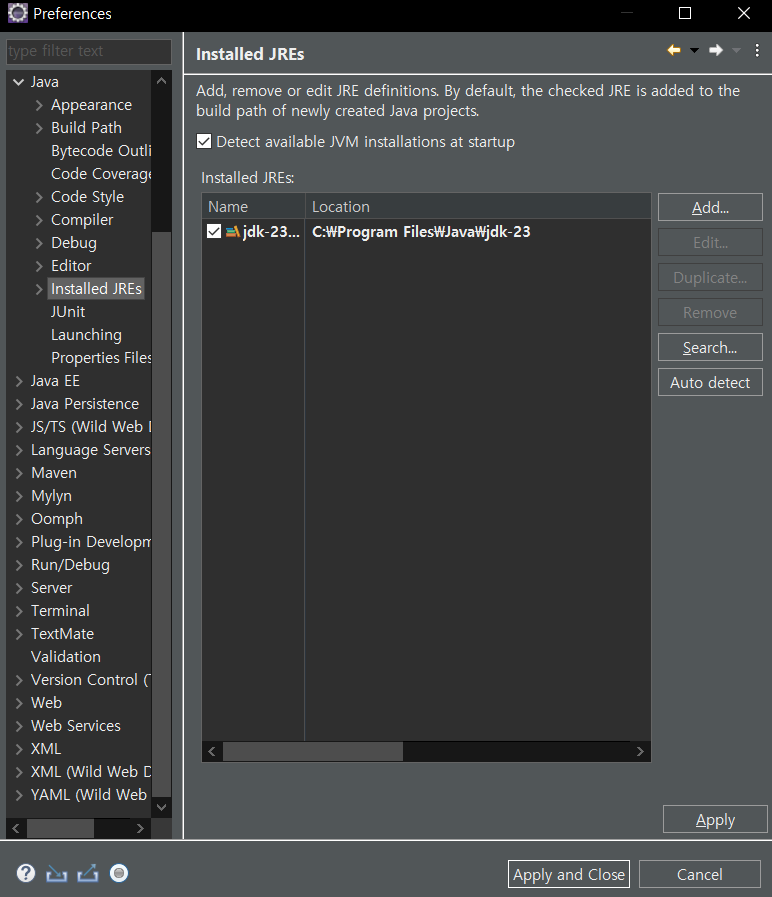Expand the Installed JREs node arrow
The height and width of the screenshot is (897, 772).
(x=39, y=289)
